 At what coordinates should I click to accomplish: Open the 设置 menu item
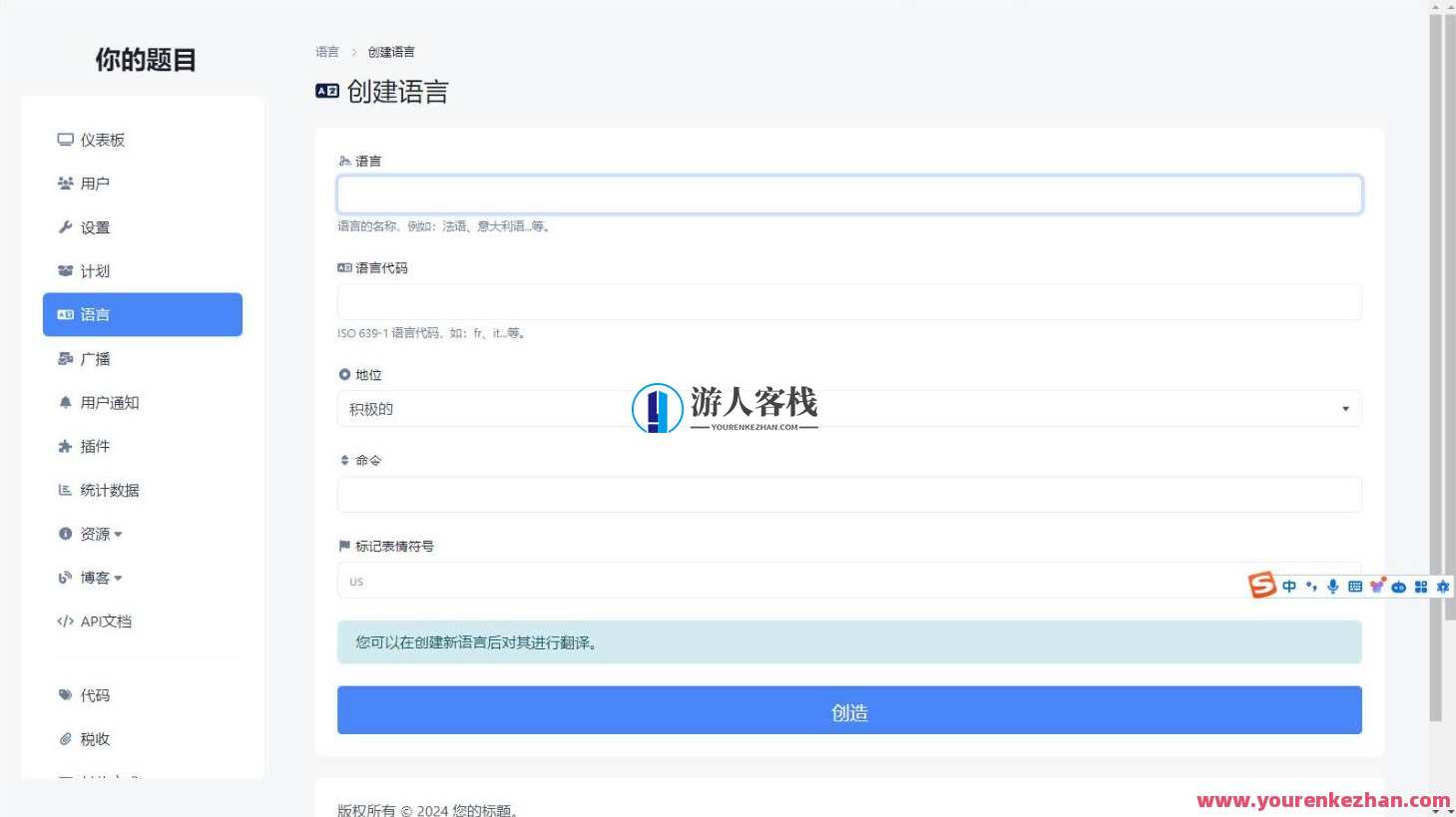click(94, 226)
